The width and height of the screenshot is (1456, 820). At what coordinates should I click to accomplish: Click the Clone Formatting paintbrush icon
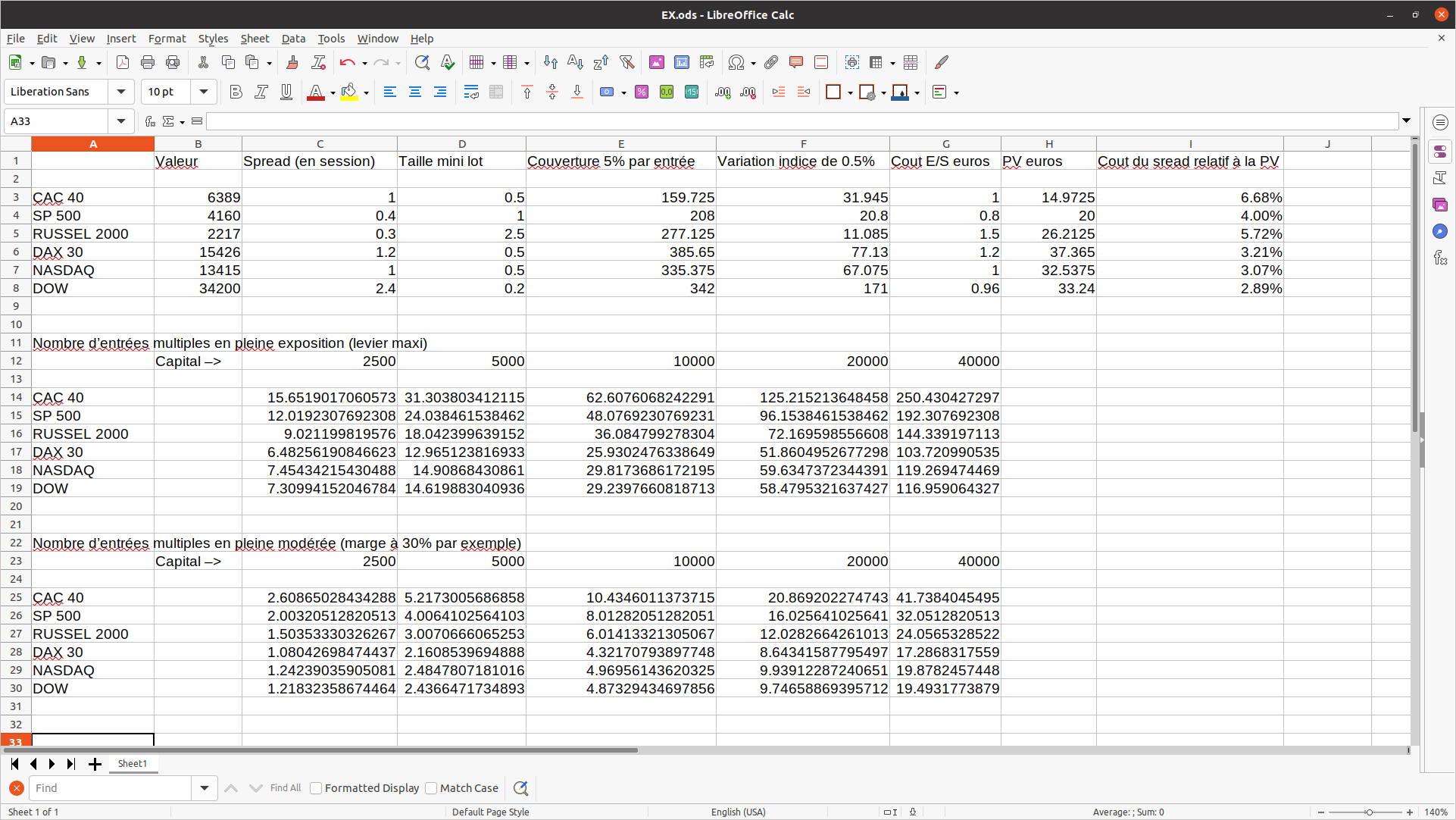(x=292, y=63)
